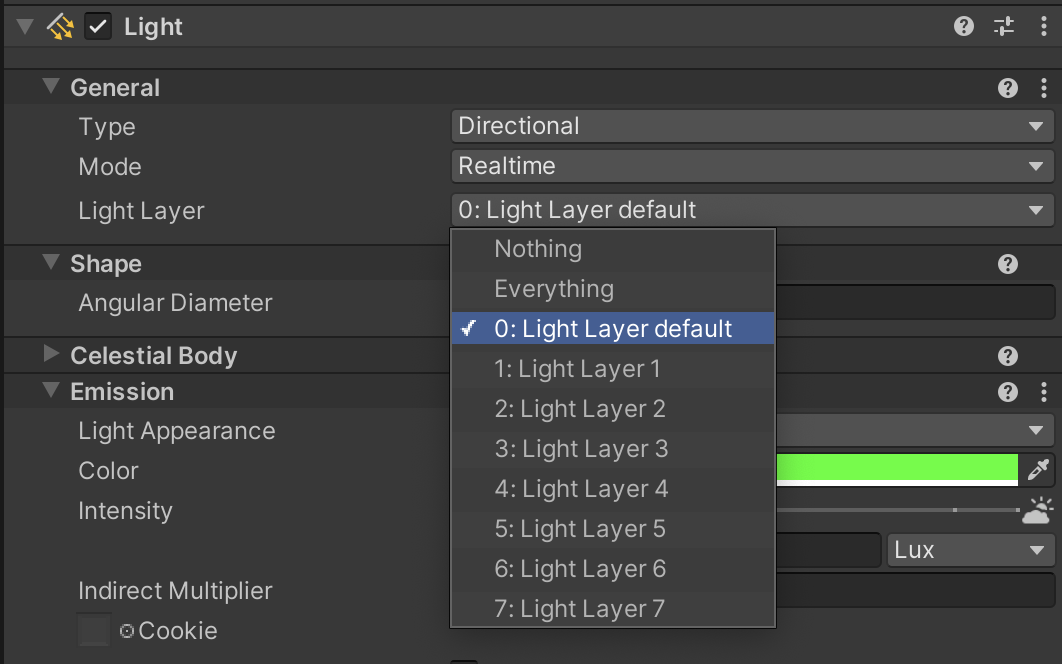The height and width of the screenshot is (664, 1062).
Task: Open the Mode dropdown showing Realtime
Action: pos(750,166)
